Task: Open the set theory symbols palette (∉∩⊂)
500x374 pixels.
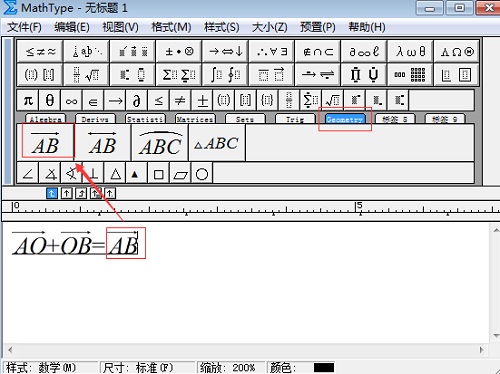Action: [318, 51]
